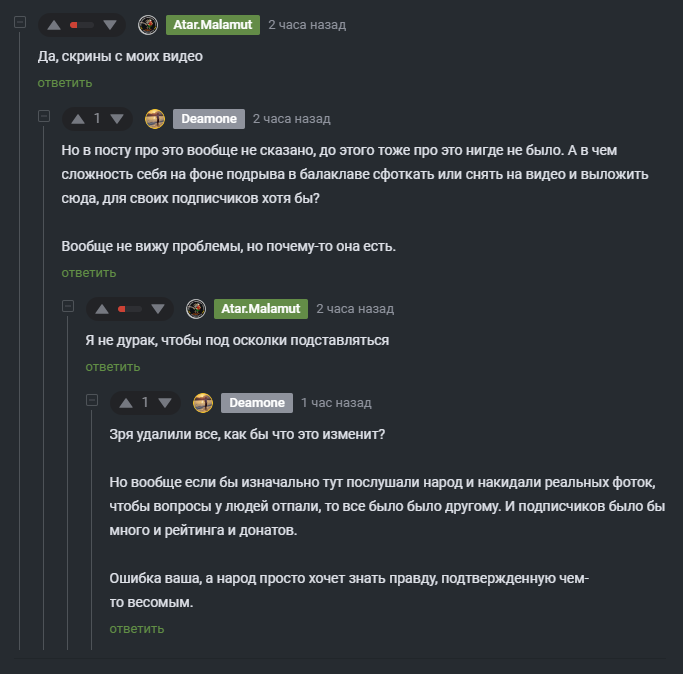Collapse the 'Я не дурак' reply branch
683x674 pixels.
point(68,306)
